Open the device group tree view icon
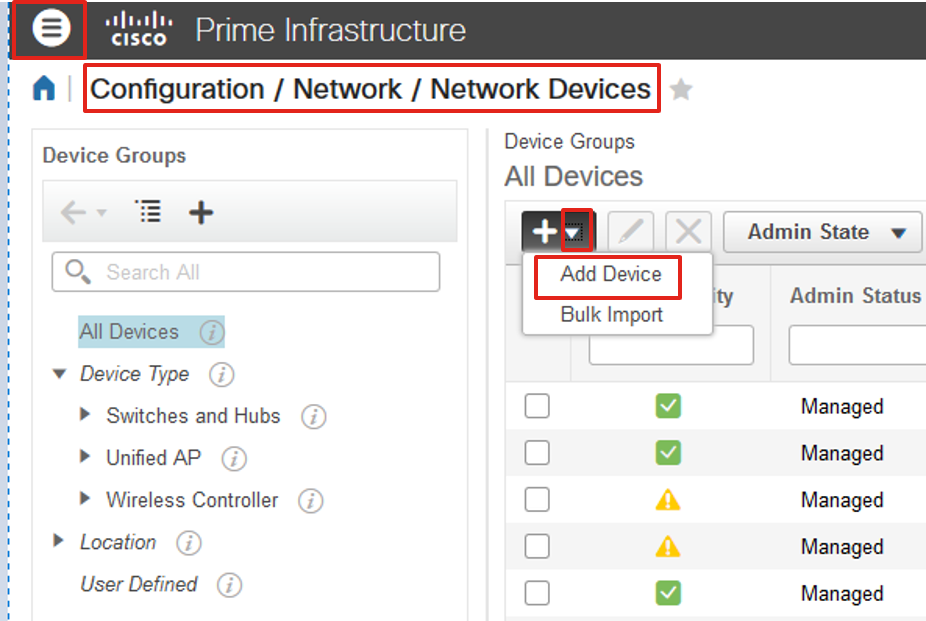The width and height of the screenshot is (926, 621). pos(149,212)
